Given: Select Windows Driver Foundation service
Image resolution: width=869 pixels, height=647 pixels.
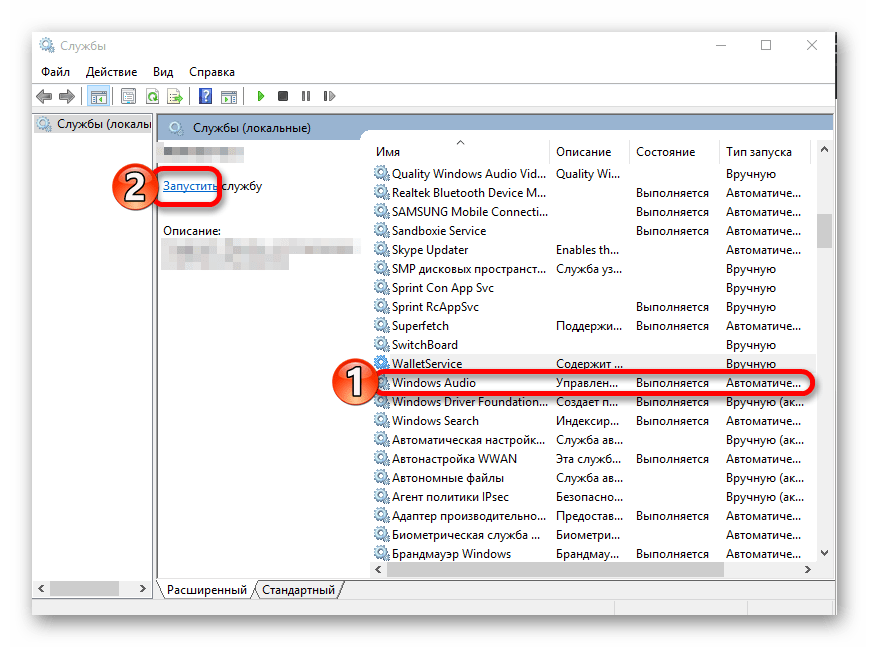Looking at the screenshot, I should (x=593, y=402).
